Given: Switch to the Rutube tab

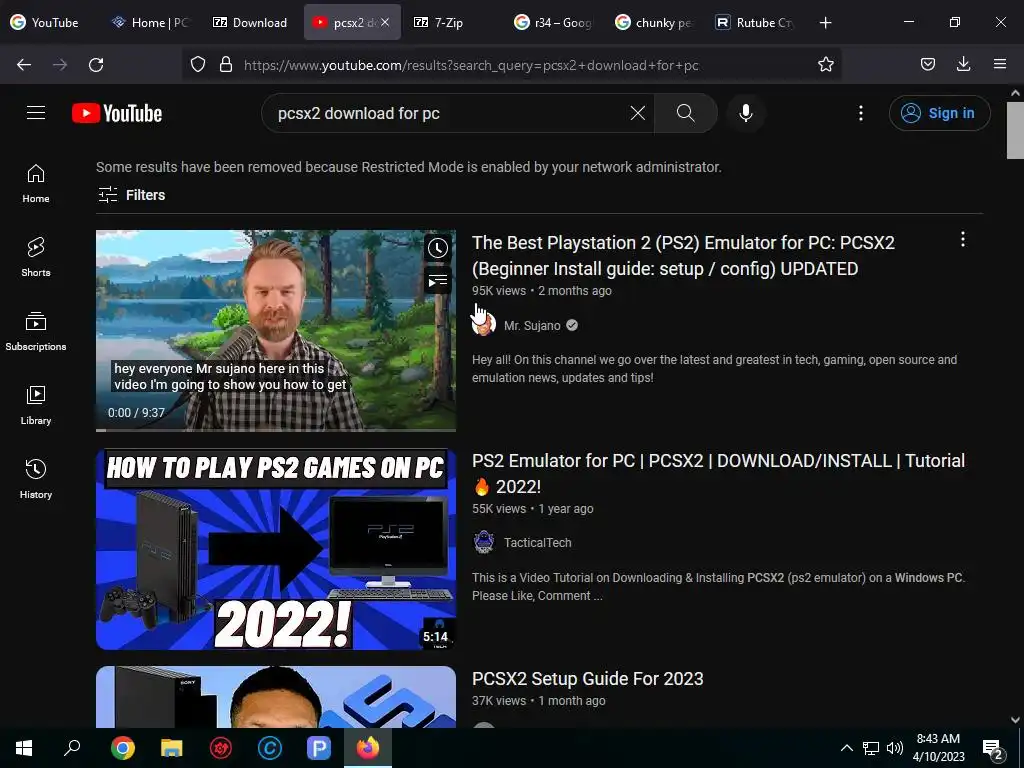Looking at the screenshot, I should click(x=754, y=22).
